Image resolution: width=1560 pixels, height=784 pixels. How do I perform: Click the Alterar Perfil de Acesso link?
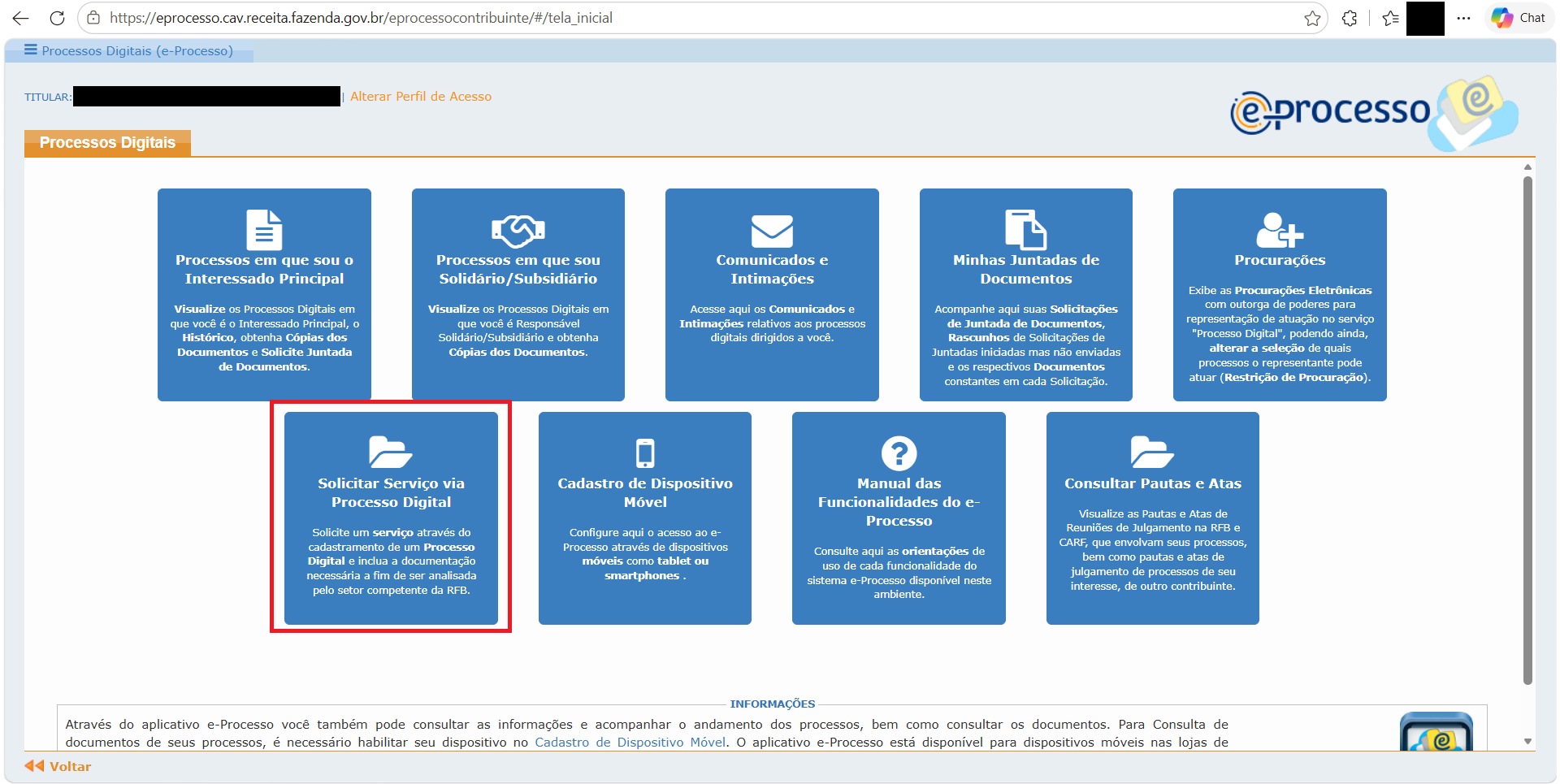[x=421, y=97]
